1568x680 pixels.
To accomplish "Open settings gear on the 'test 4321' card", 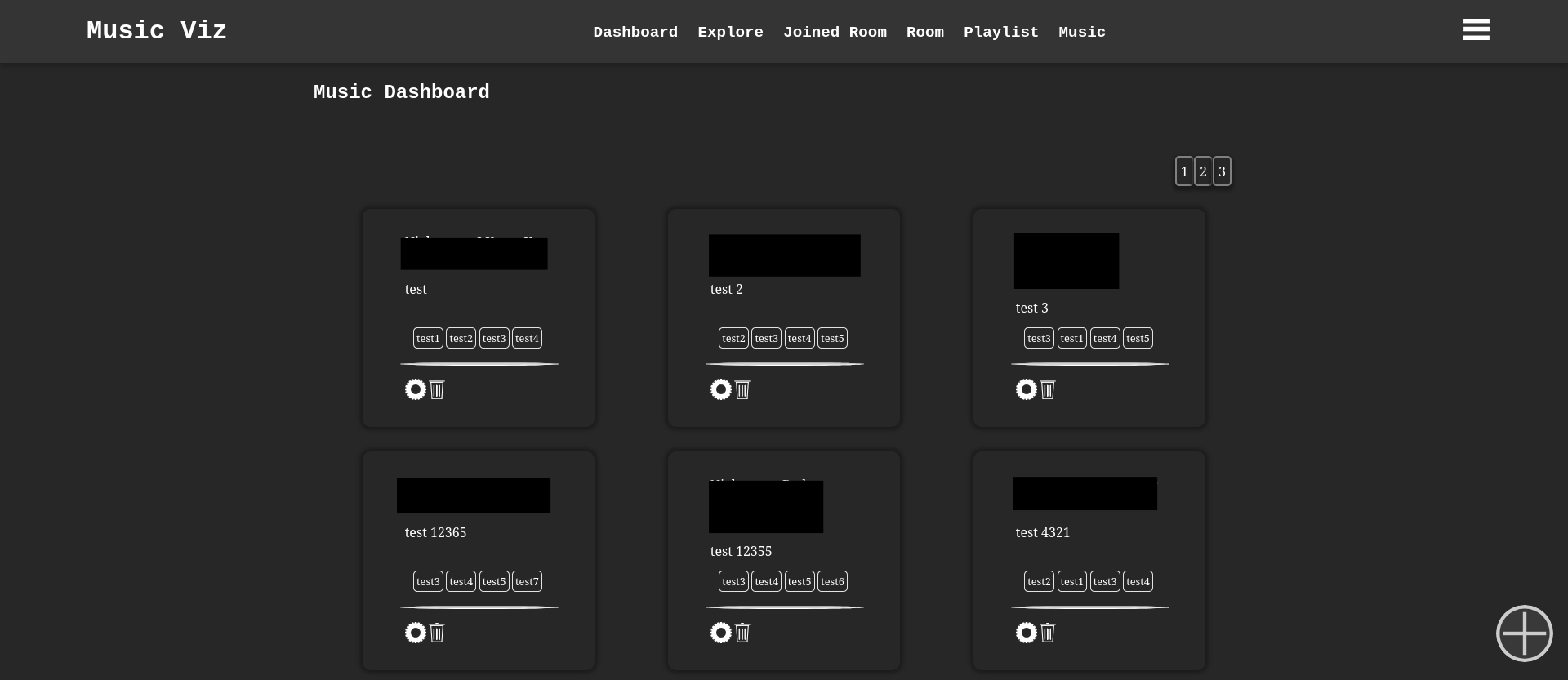I will pos(1027,633).
